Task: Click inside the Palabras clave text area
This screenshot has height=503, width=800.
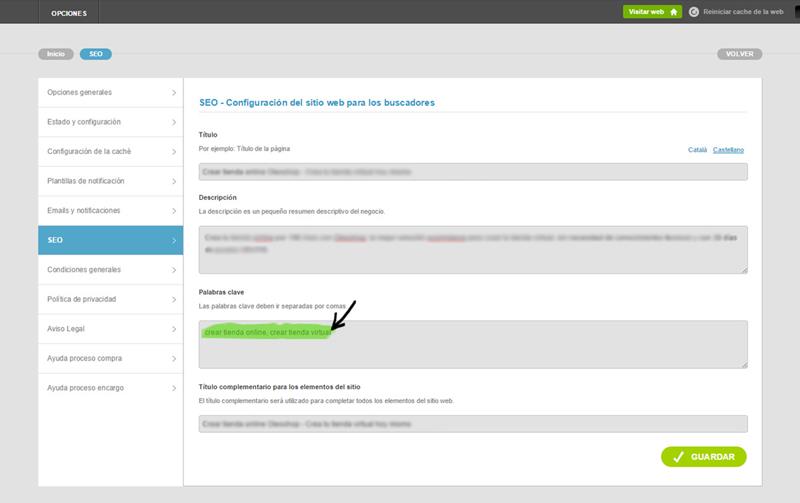Action: pyautogui.click(x=473, y=350)
